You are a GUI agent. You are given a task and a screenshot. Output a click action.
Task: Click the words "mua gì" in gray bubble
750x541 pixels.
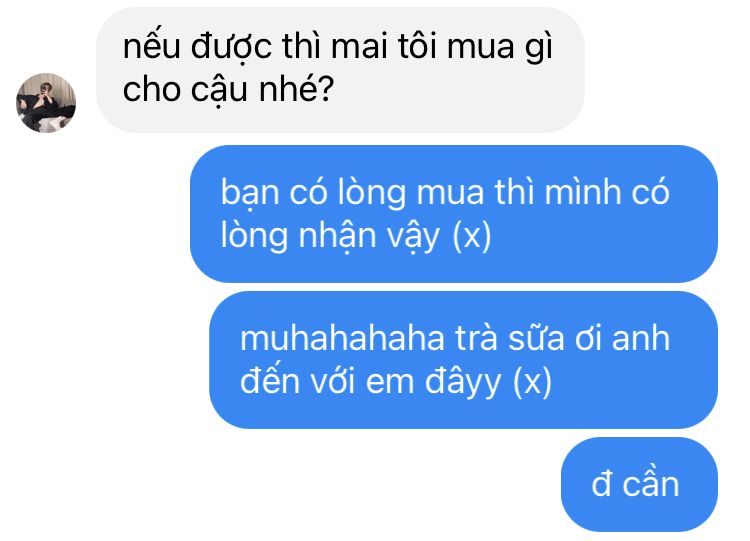tap(500, 49)
